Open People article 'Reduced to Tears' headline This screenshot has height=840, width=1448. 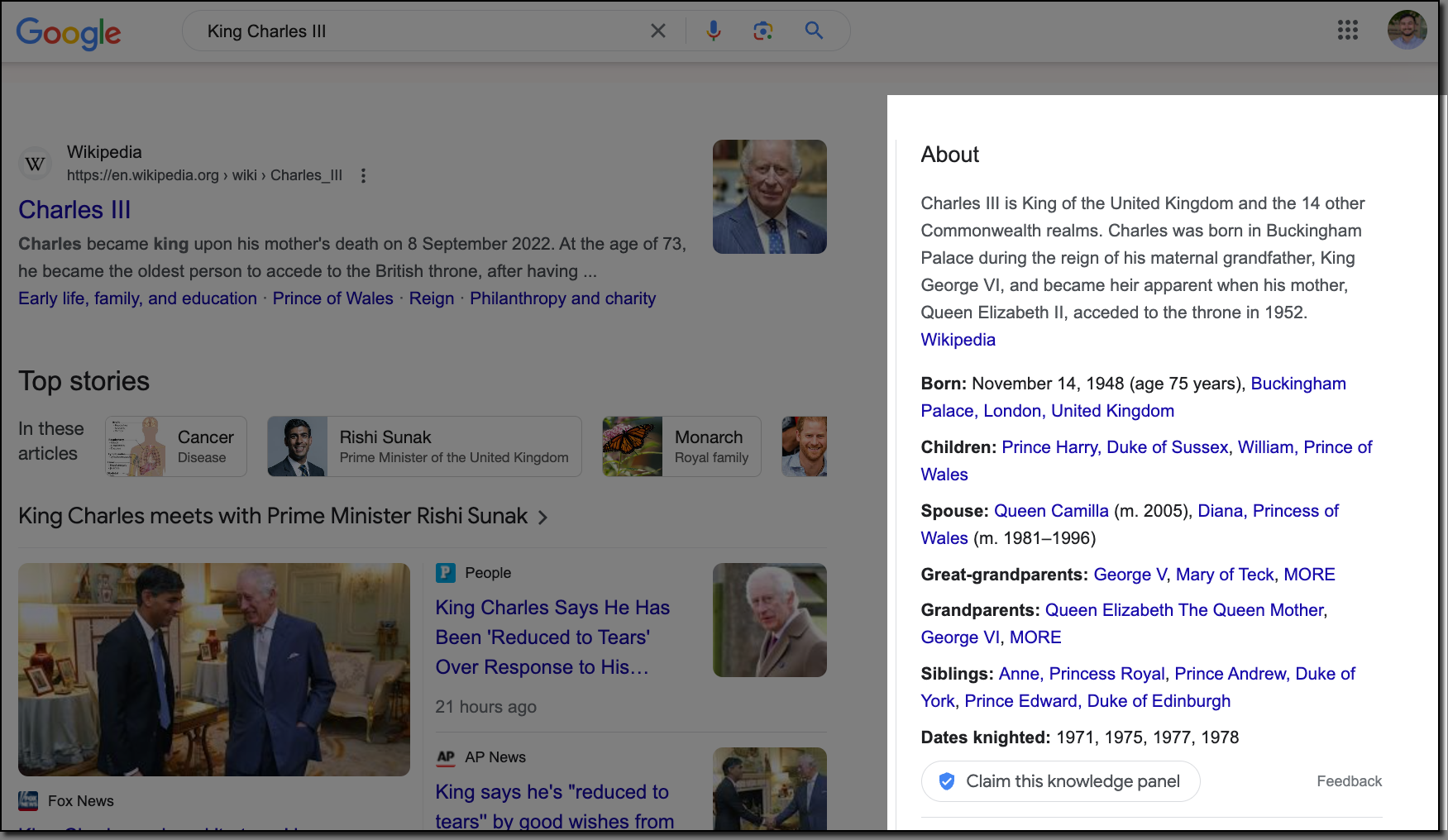[x=552, y=637]
